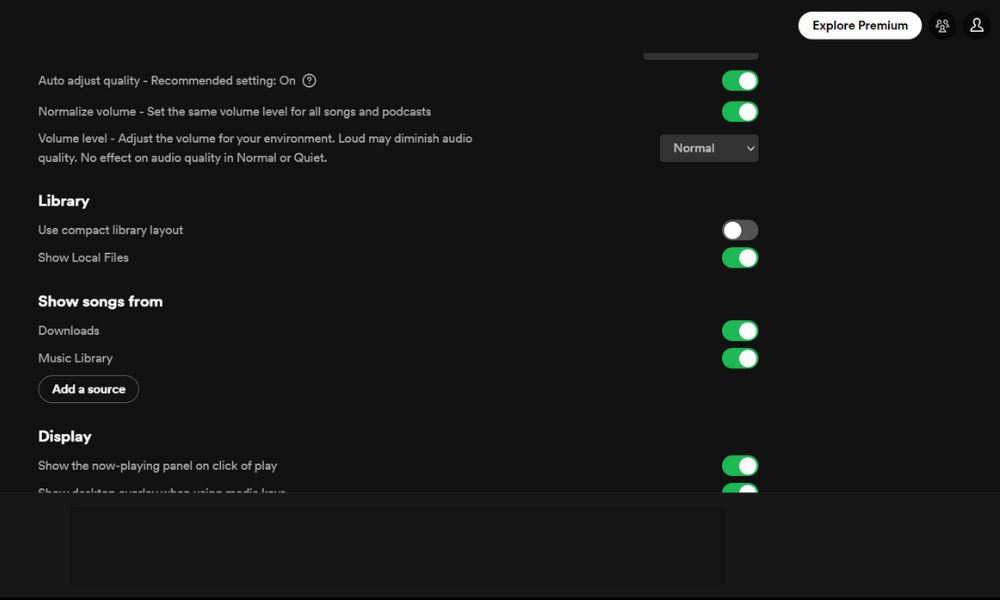Adjust the slider above Auto adjust quality
This screenshot has height=600, width=1000.
point(700,57)
